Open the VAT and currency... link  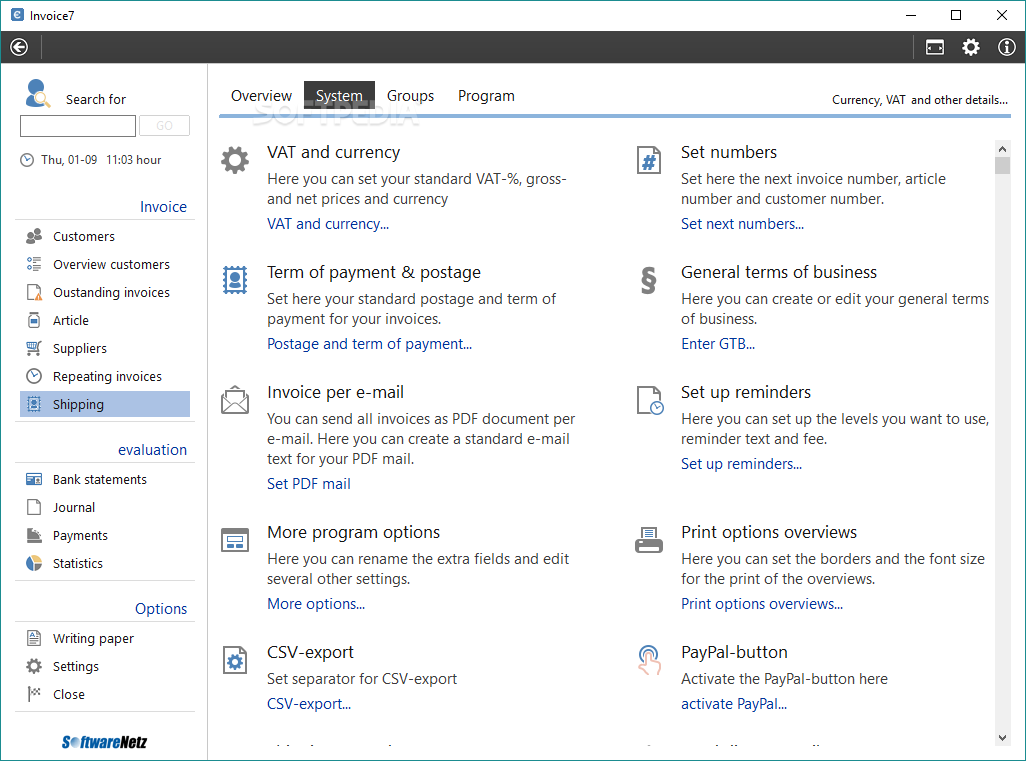[328, 224]
